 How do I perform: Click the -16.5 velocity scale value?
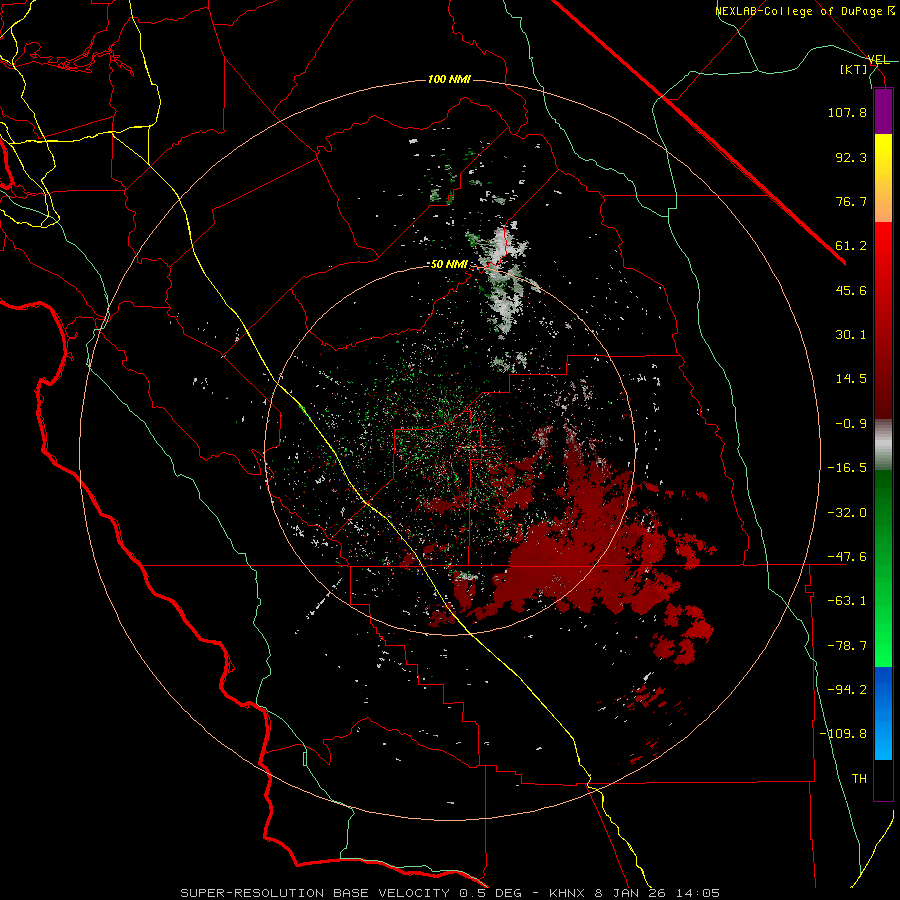click(847, 468)
